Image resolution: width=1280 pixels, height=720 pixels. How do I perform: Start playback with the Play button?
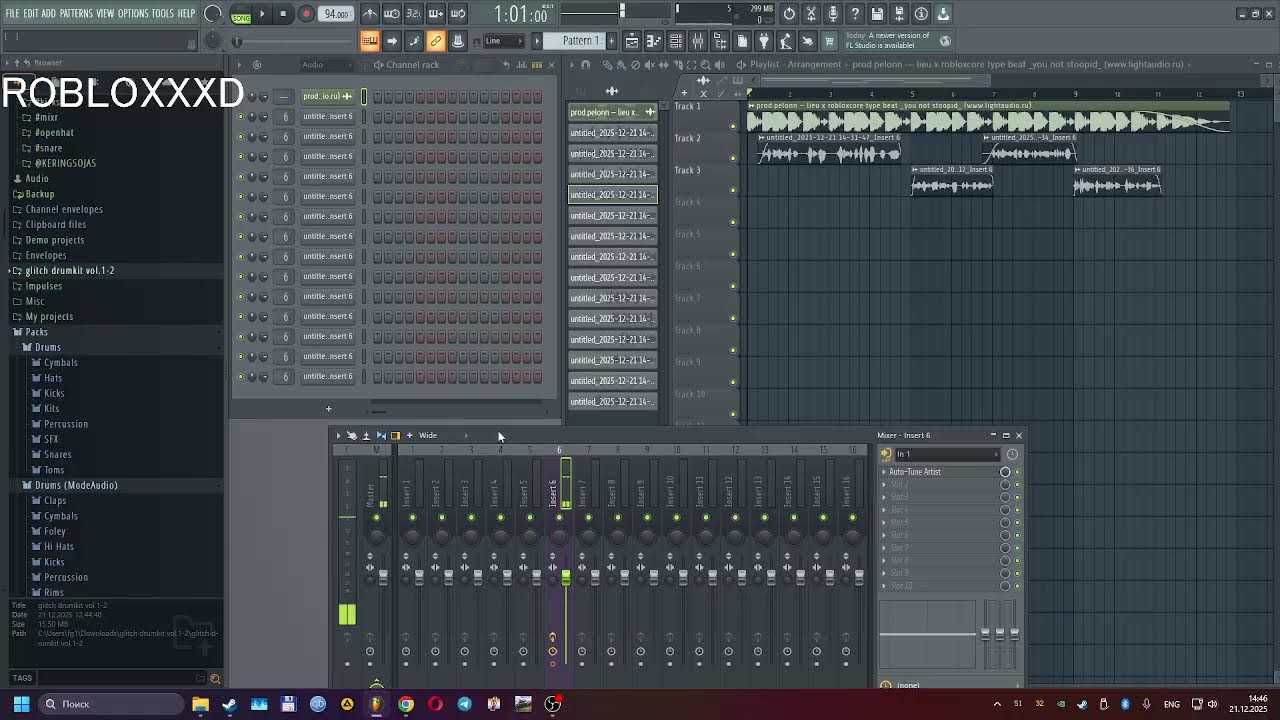pyautogui.click(x=262, y=14)
